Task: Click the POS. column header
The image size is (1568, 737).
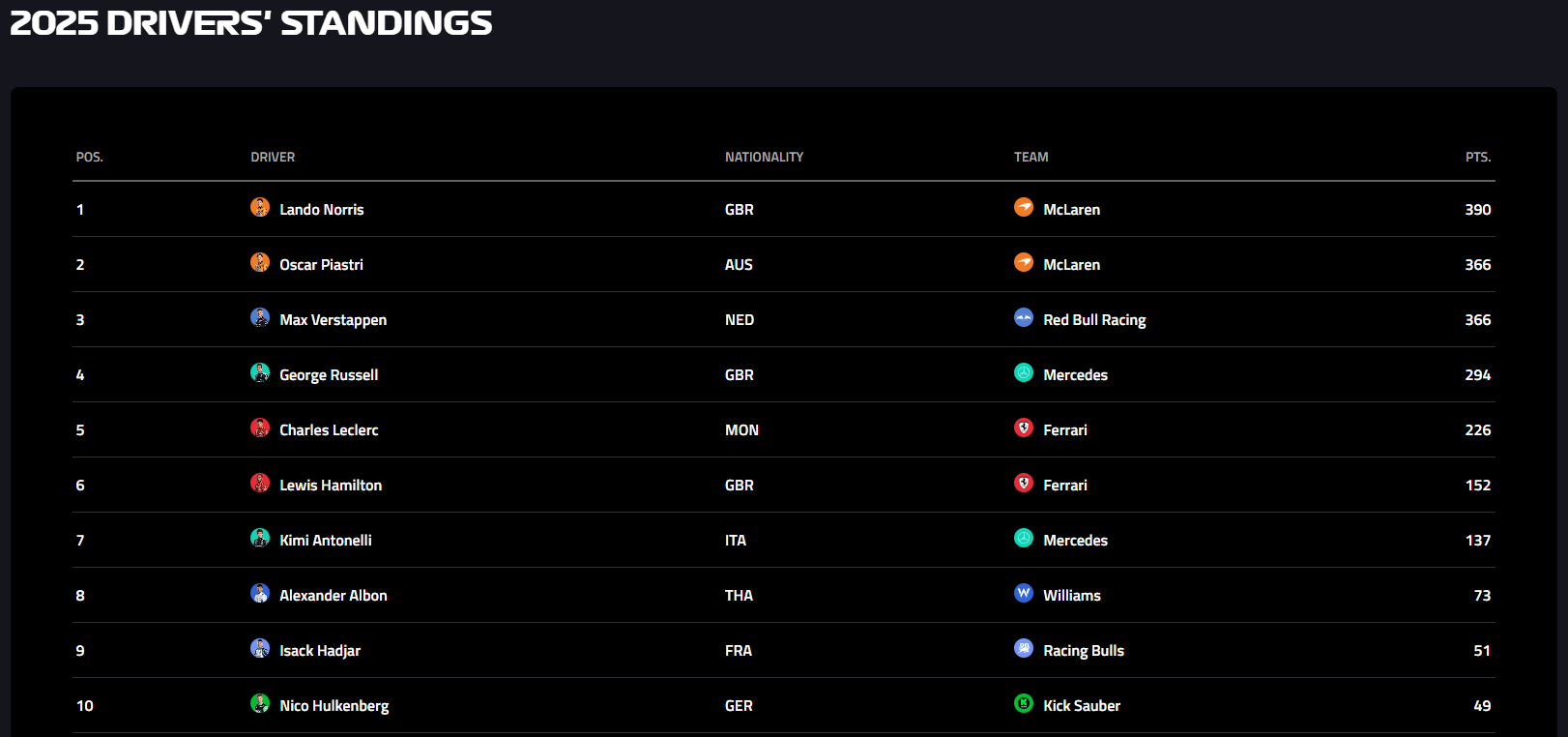Action: [90, 157]
